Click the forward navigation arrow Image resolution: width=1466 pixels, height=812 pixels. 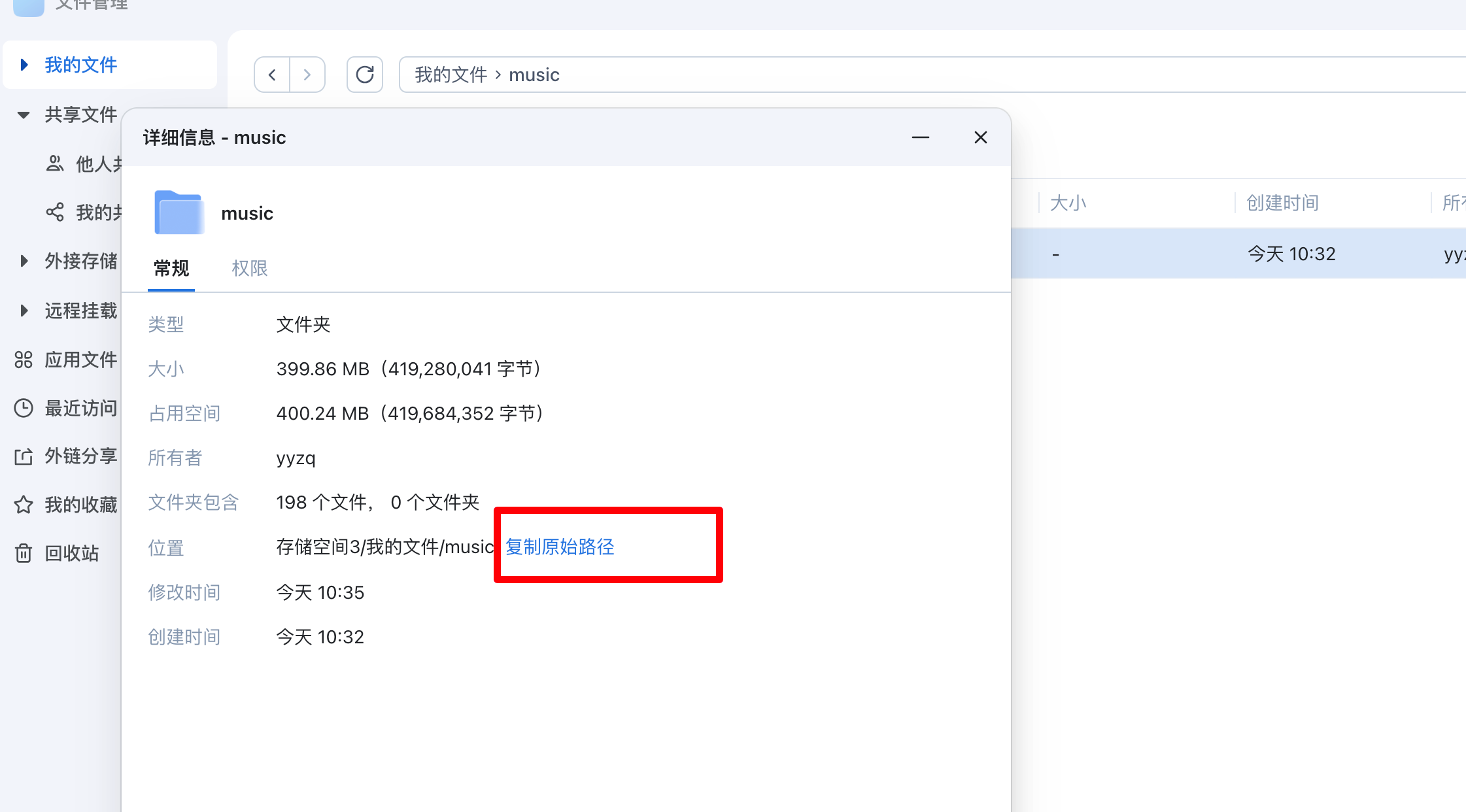[307, 75]
